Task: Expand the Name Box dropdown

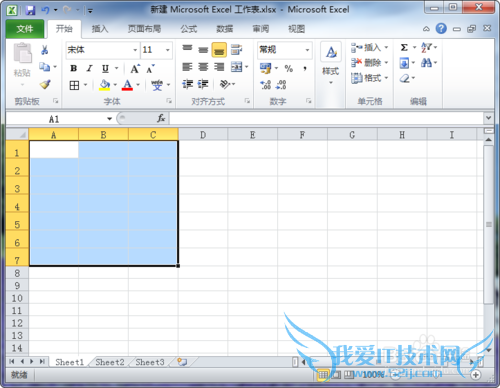Action: [x=109, y=119]
